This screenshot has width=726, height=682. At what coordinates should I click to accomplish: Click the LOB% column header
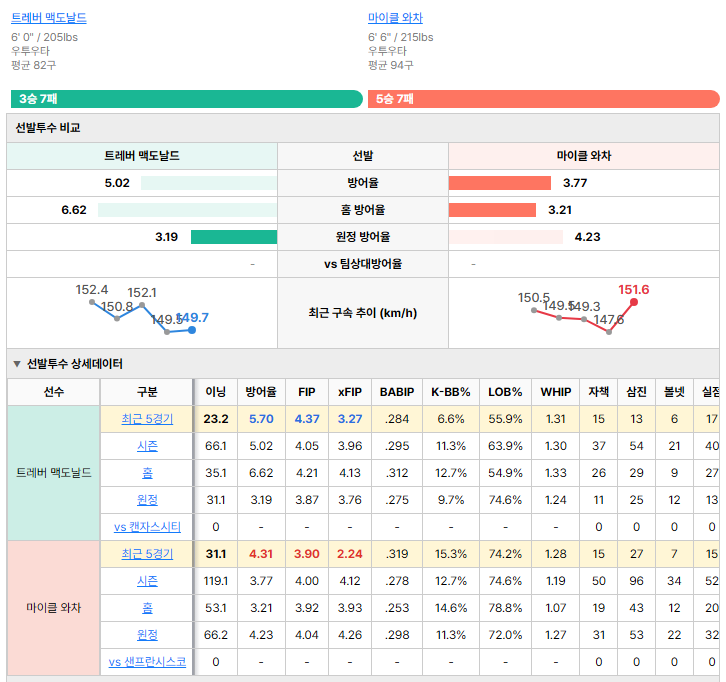505,392
